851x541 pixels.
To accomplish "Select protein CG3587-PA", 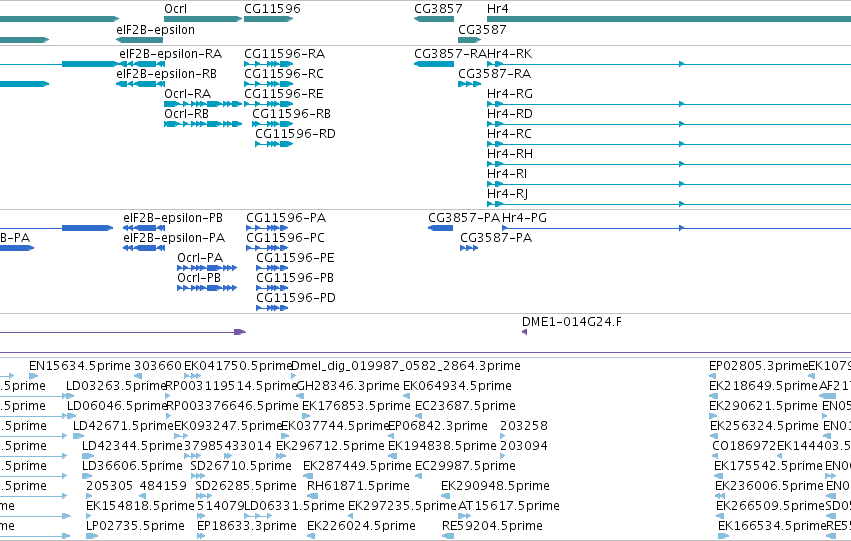I will click(496, 238).
